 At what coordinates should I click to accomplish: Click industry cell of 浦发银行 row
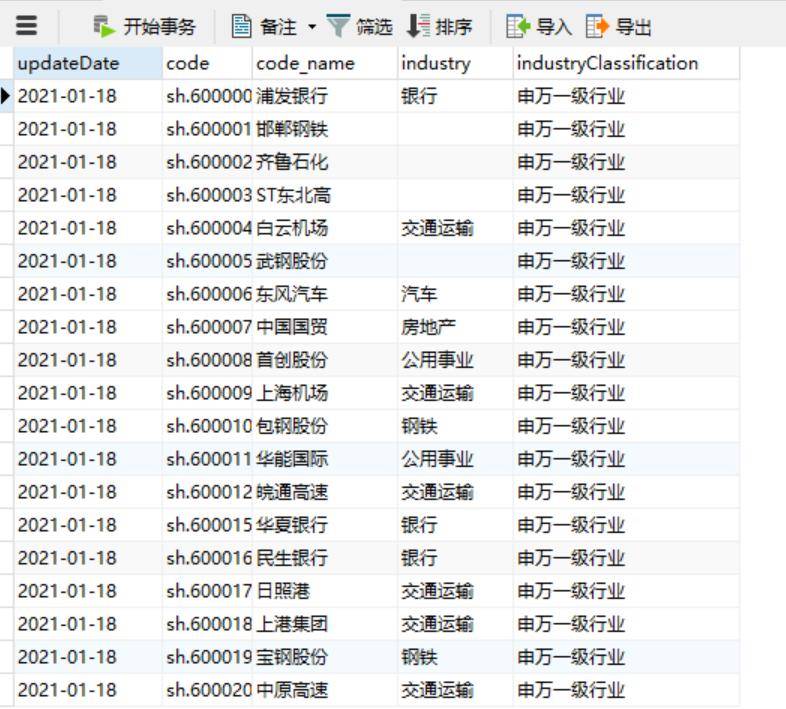455,96
